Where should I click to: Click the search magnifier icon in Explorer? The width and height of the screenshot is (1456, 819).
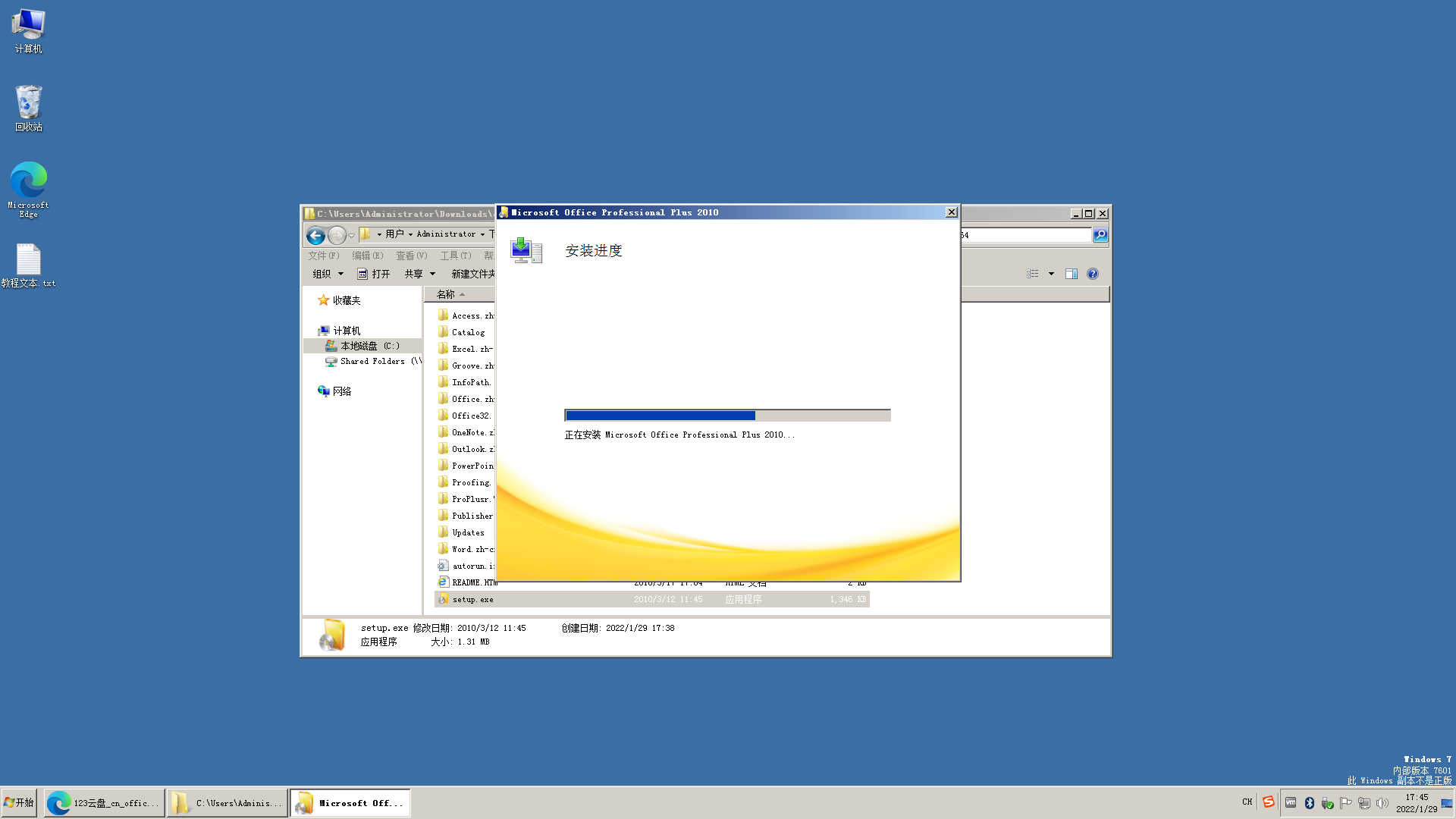(x=1100, y=235)
